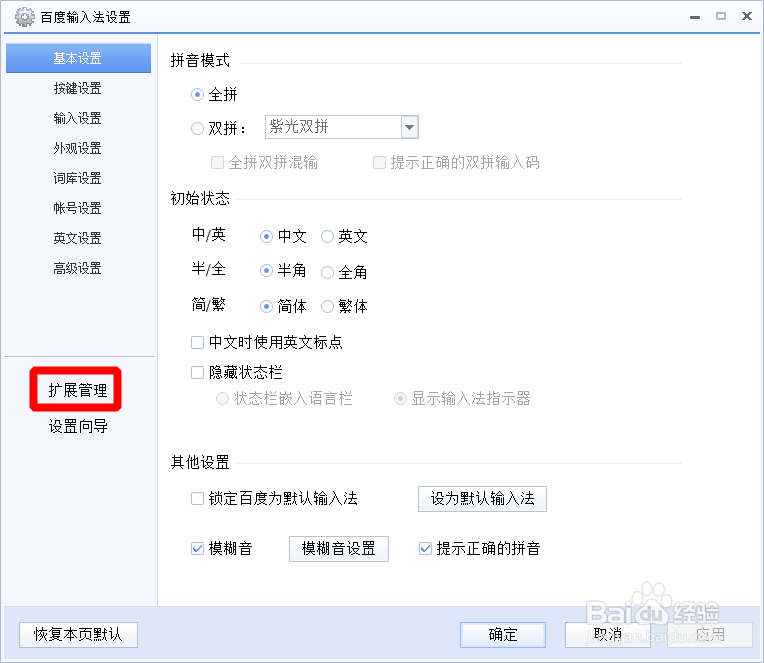Choose 英文 initial state
The image size is (764, 663).
point(327,237)
